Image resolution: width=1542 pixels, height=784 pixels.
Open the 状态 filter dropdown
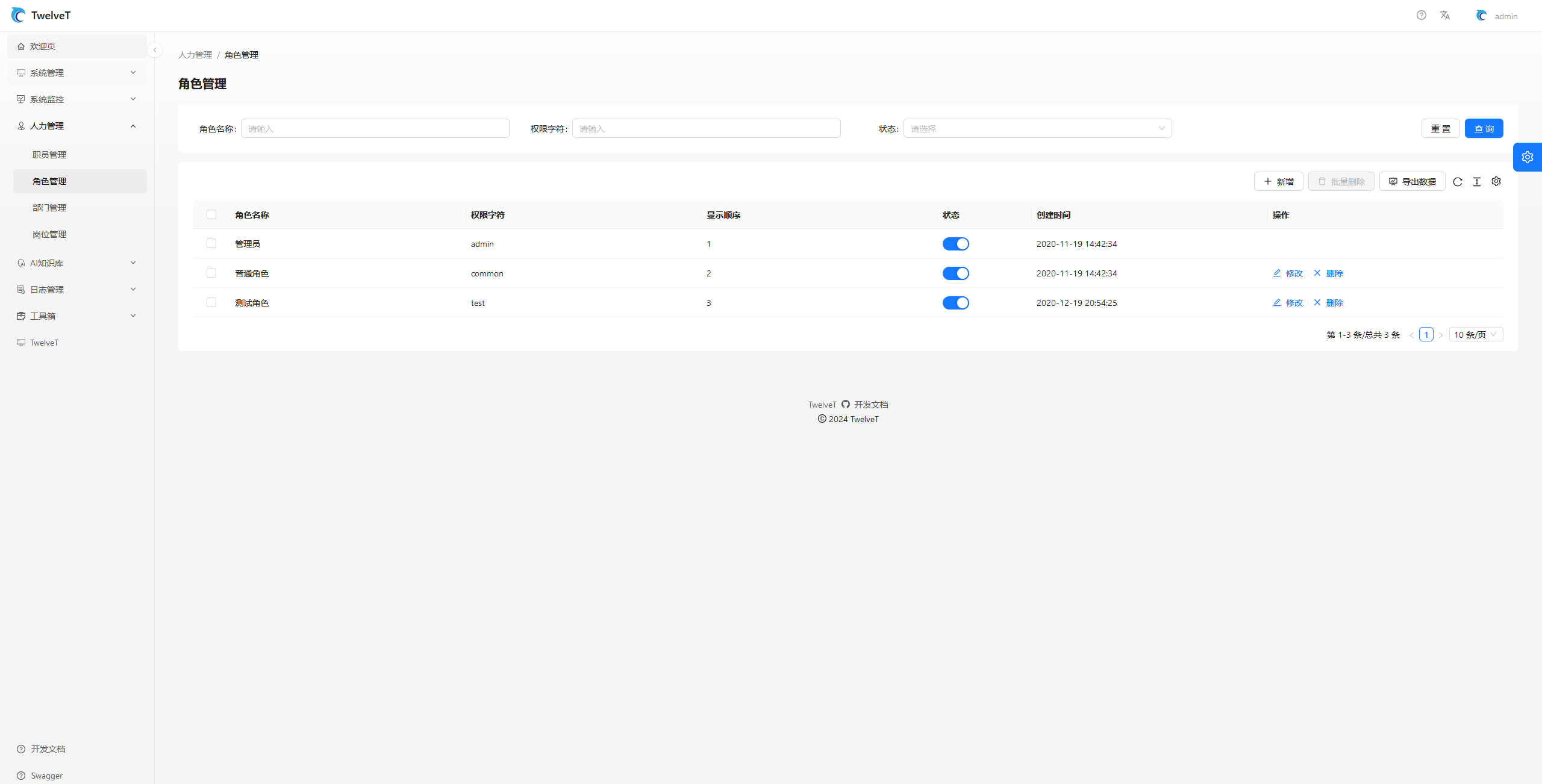coord(1037,128)
